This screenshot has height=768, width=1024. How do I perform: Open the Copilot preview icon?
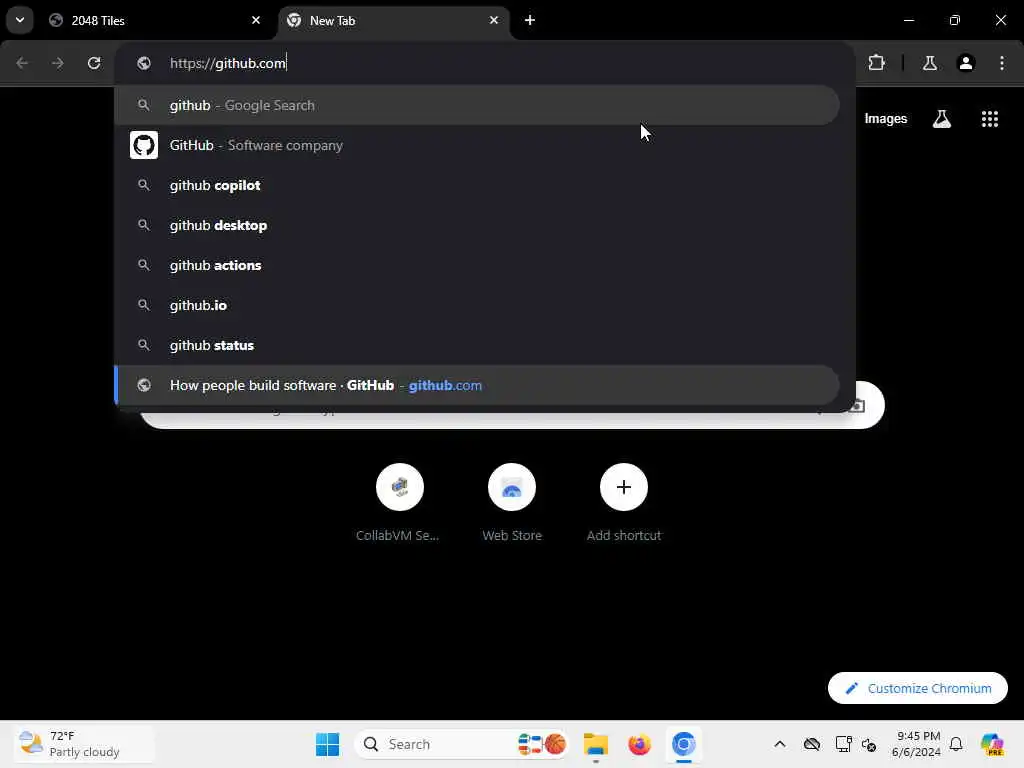[992, 744]
